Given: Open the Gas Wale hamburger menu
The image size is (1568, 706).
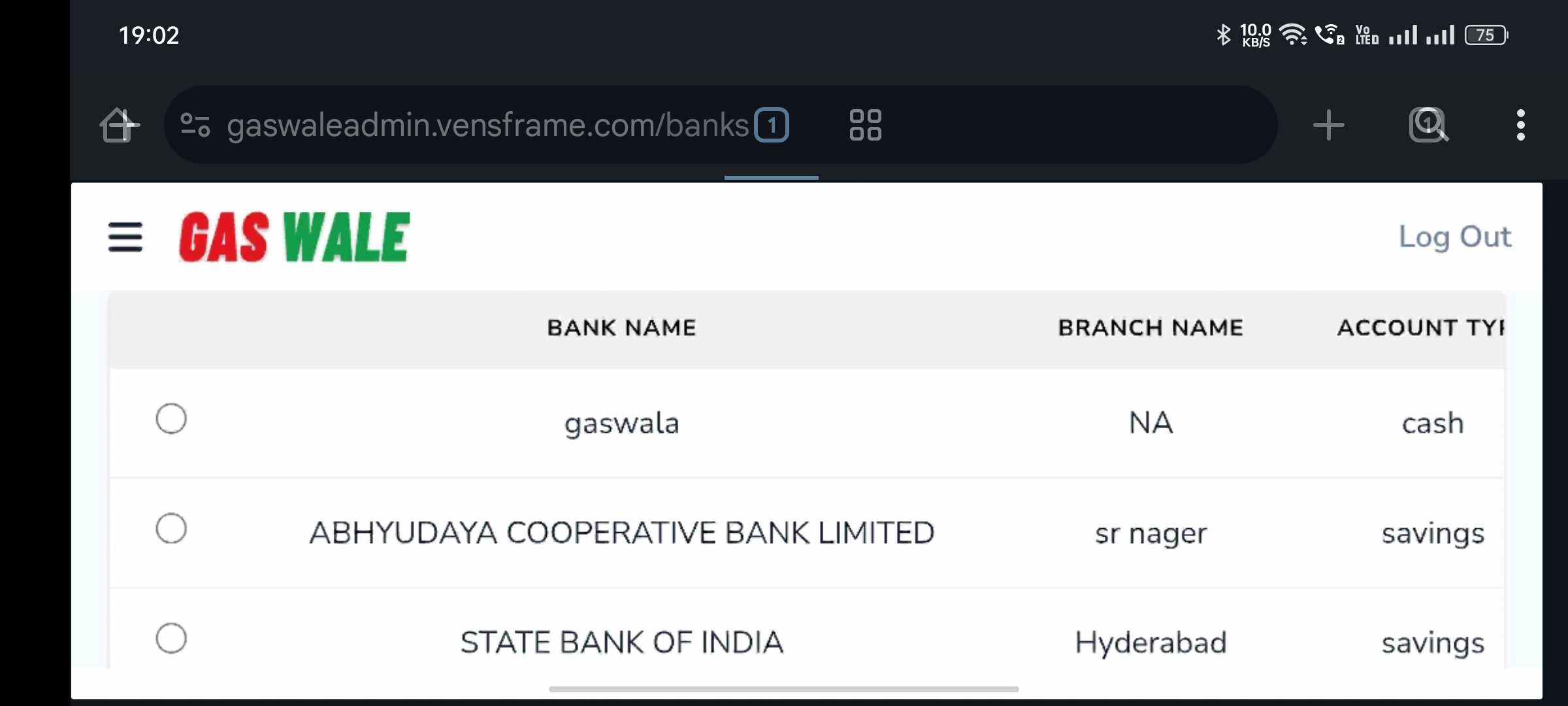Looking at the screenshot, I should [125, 237].
